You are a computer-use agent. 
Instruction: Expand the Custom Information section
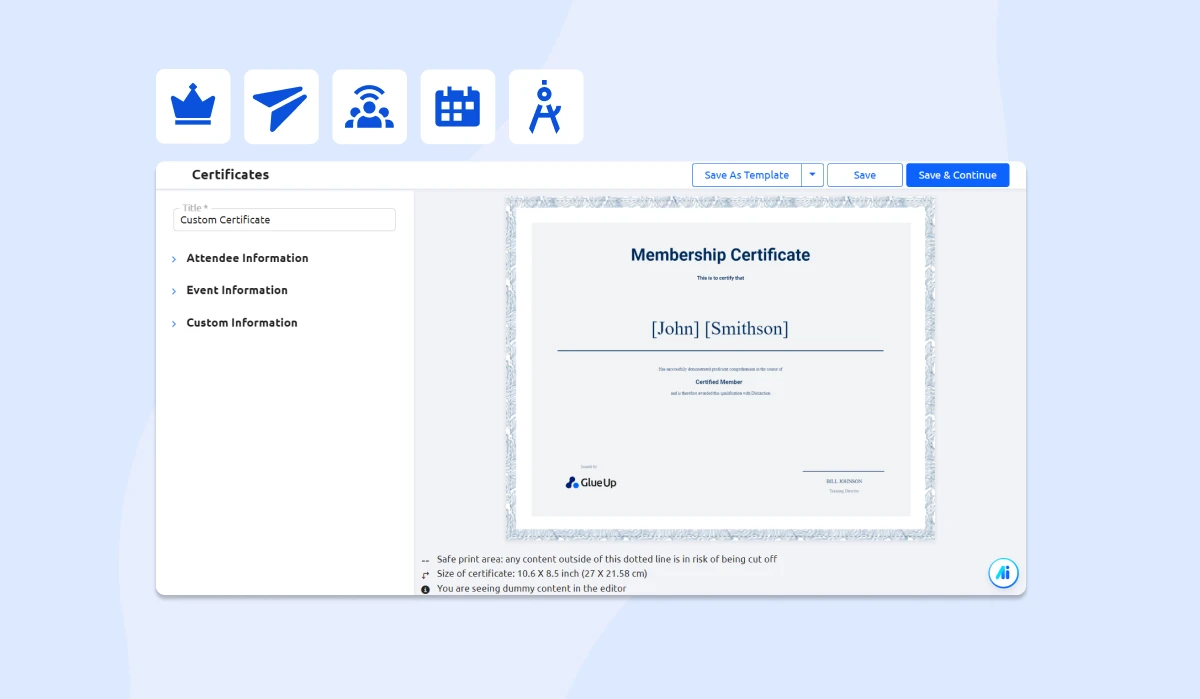[241, 322]
